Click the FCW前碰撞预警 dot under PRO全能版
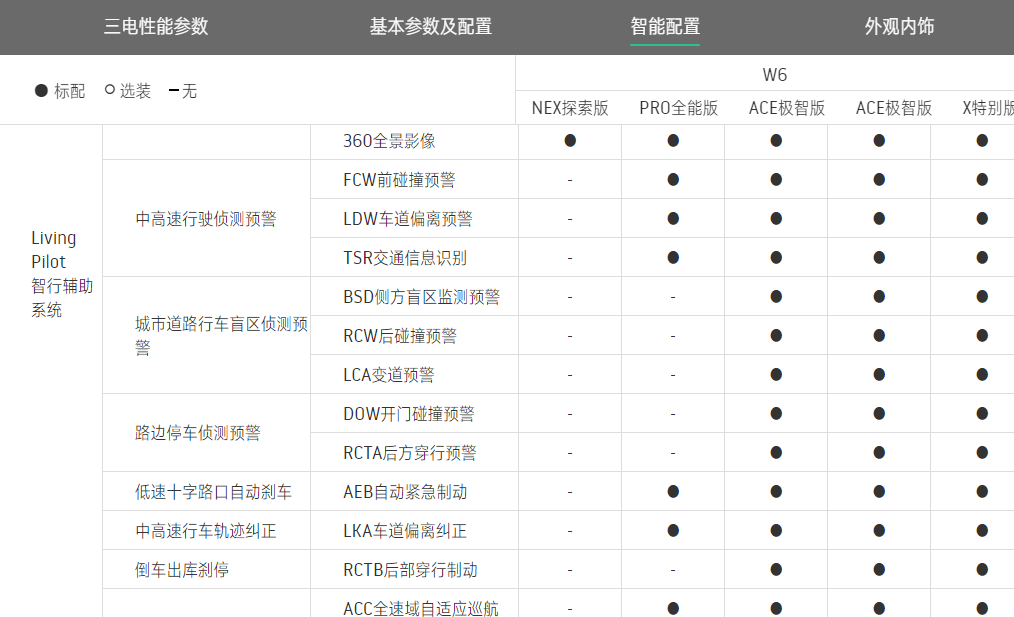The width and height of the screenshot is (1014, 617). 673,179
